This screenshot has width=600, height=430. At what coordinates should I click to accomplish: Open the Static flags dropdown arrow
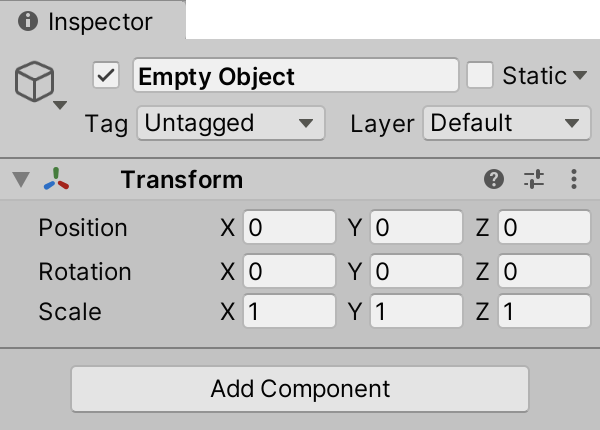coord(580,76)
